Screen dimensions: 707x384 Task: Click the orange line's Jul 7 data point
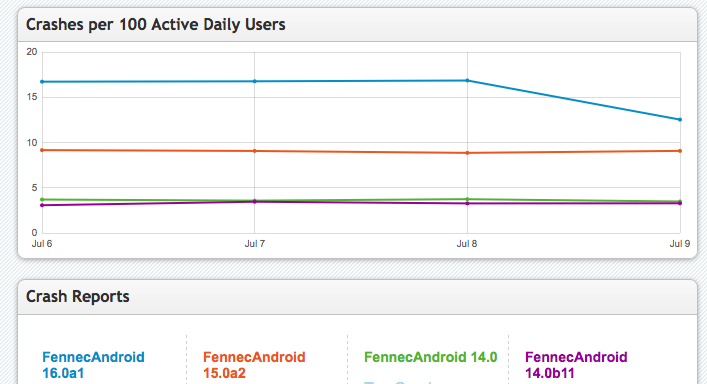pos(255,151)
